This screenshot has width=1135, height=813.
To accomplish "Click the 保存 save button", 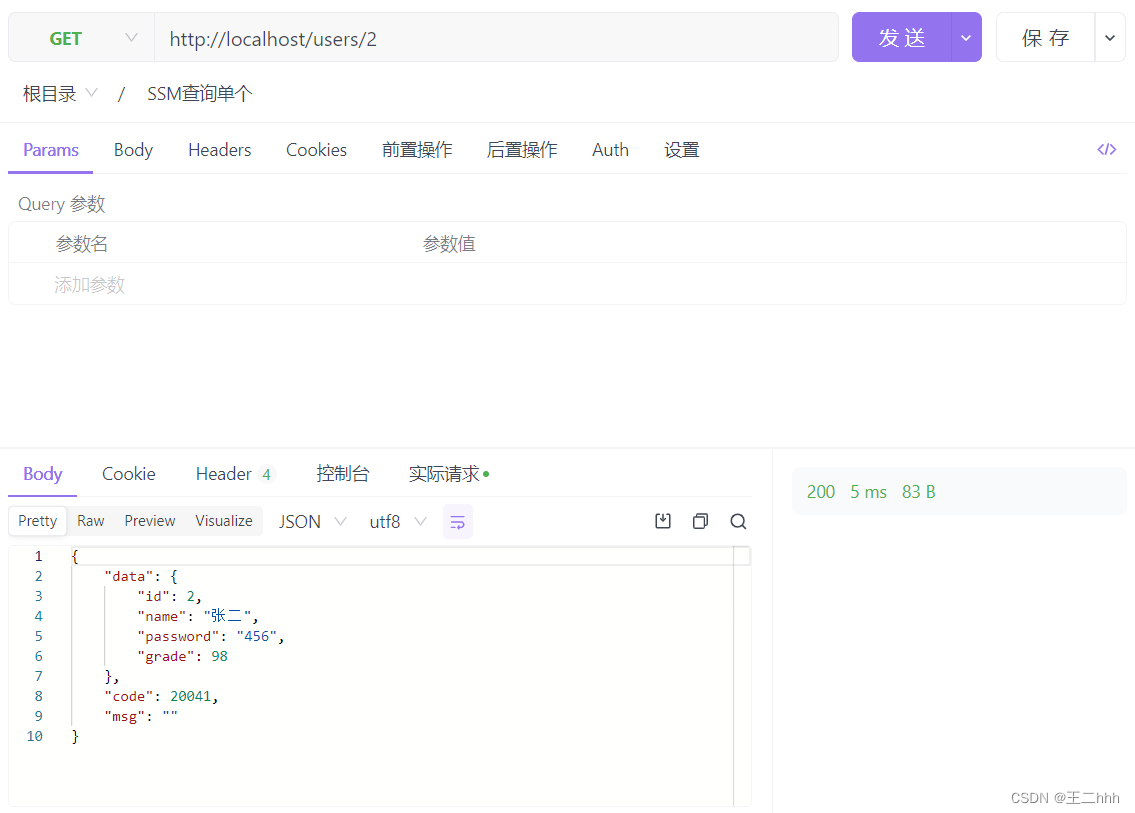I will (1045, 38).
